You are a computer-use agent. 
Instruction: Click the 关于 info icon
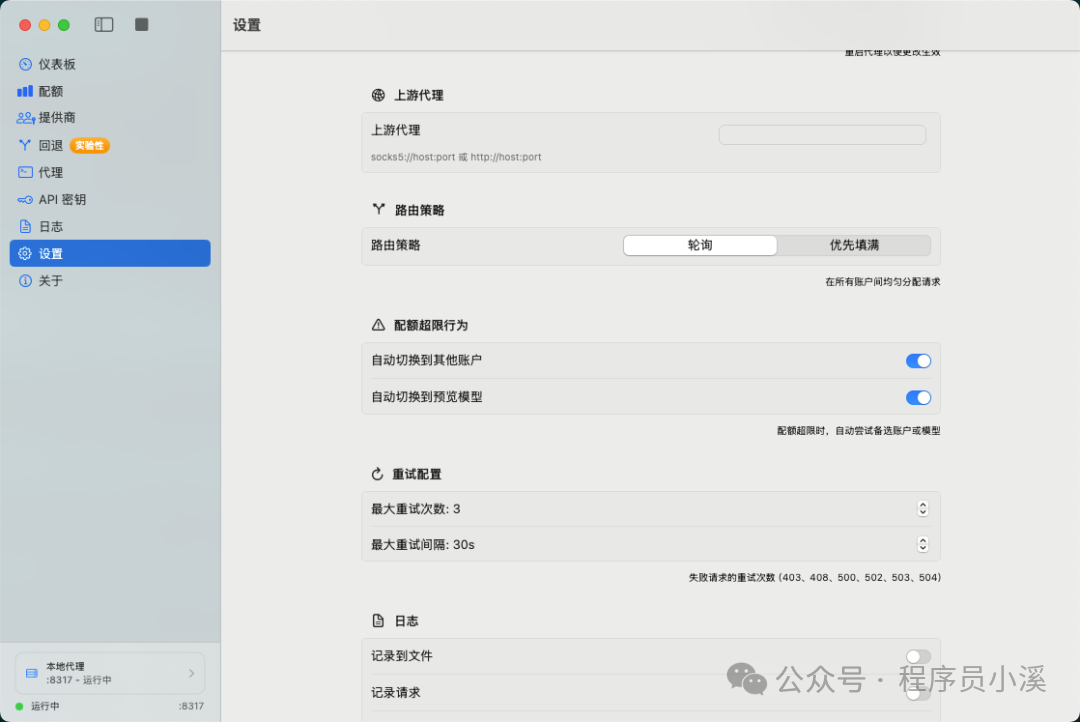click(25, 280)
